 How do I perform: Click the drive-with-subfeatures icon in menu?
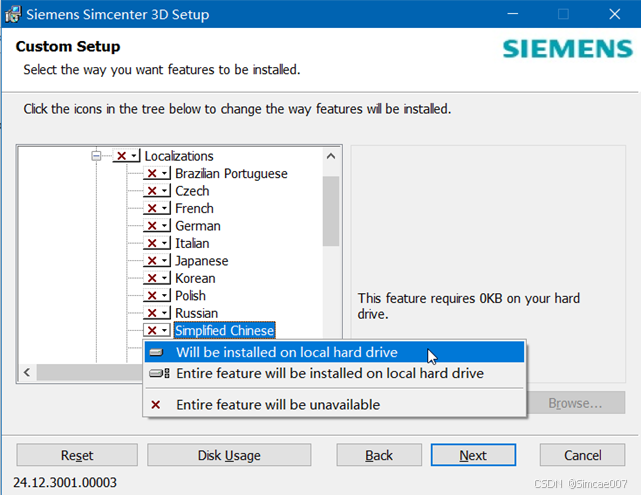159,374
